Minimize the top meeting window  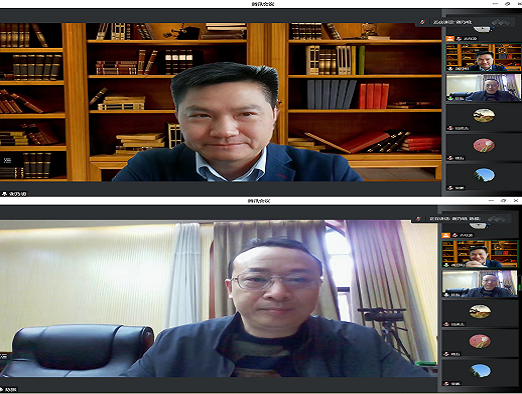495,4
